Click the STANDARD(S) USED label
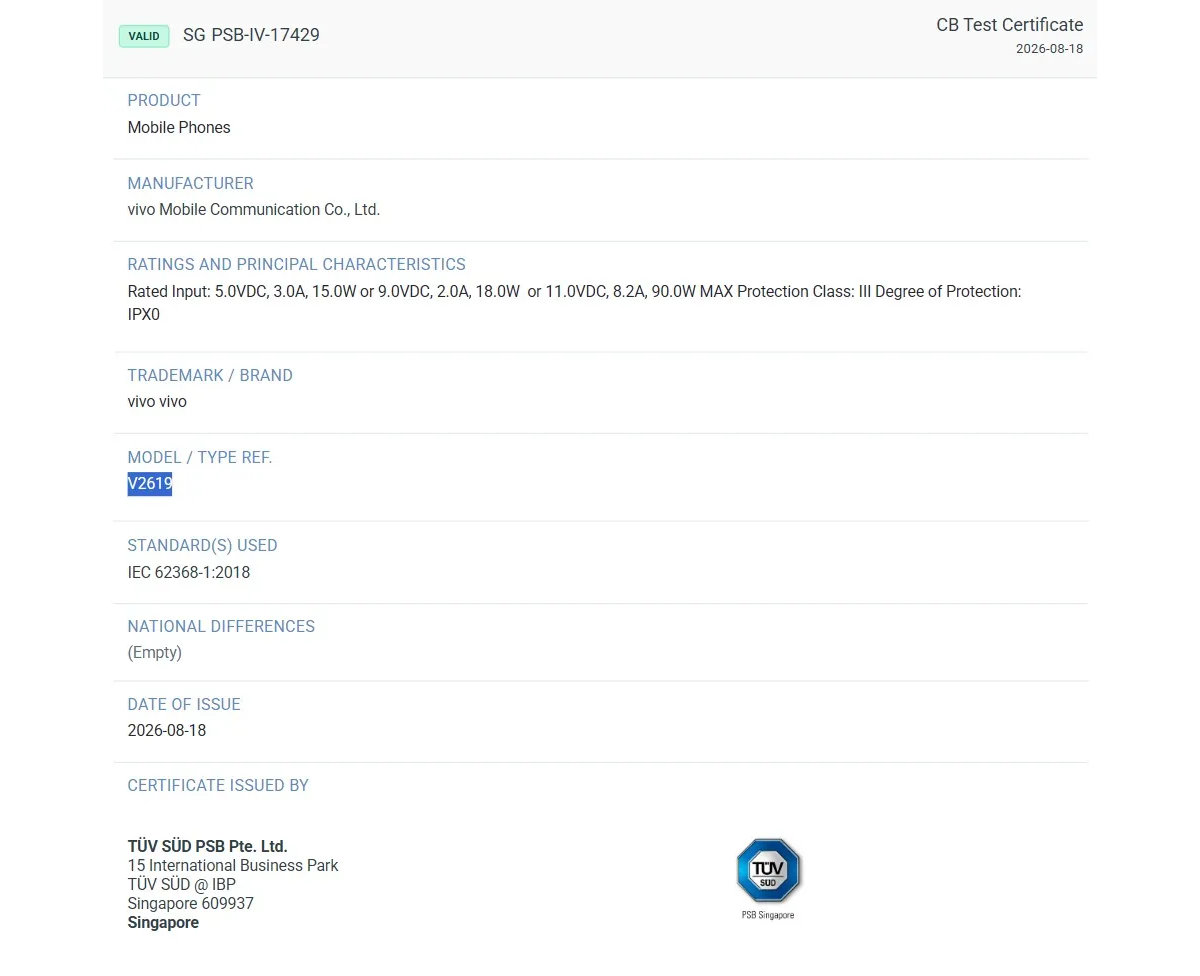 202,545
